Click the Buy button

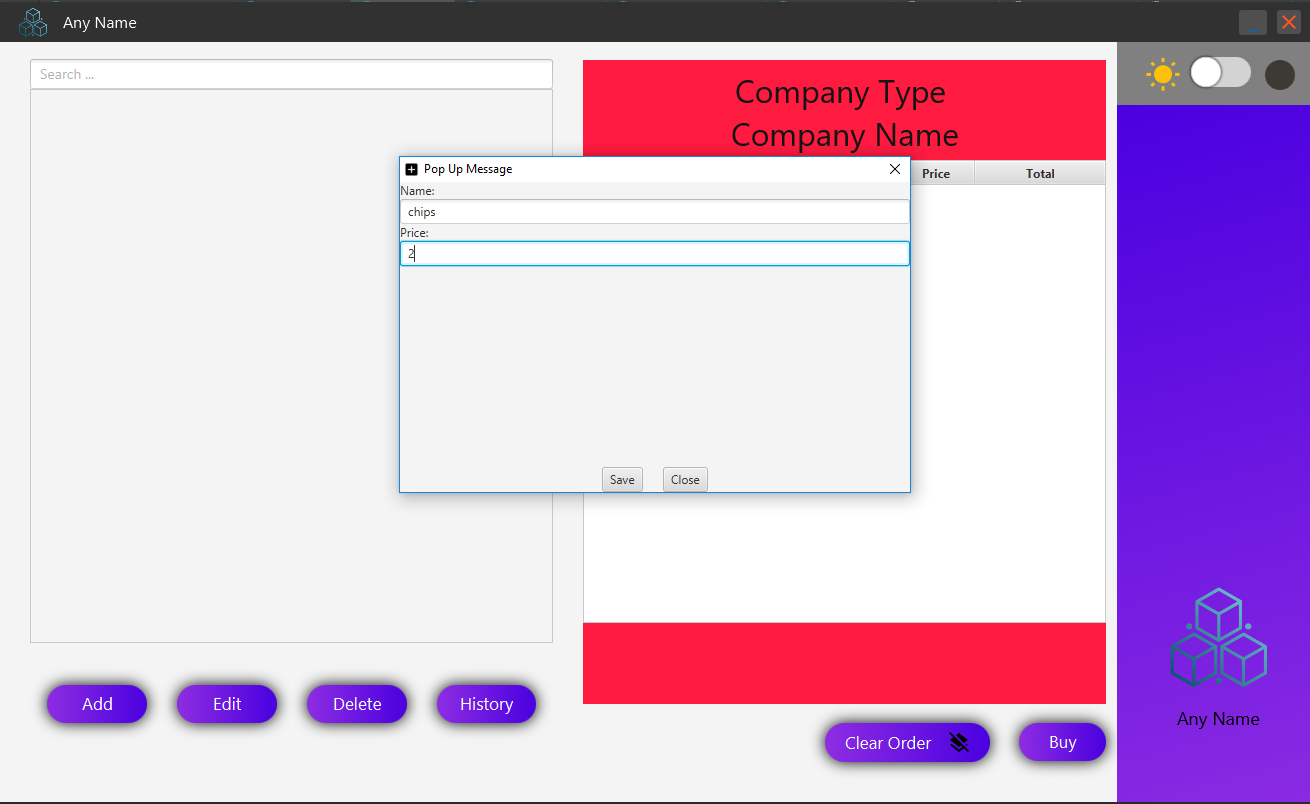1062,742
